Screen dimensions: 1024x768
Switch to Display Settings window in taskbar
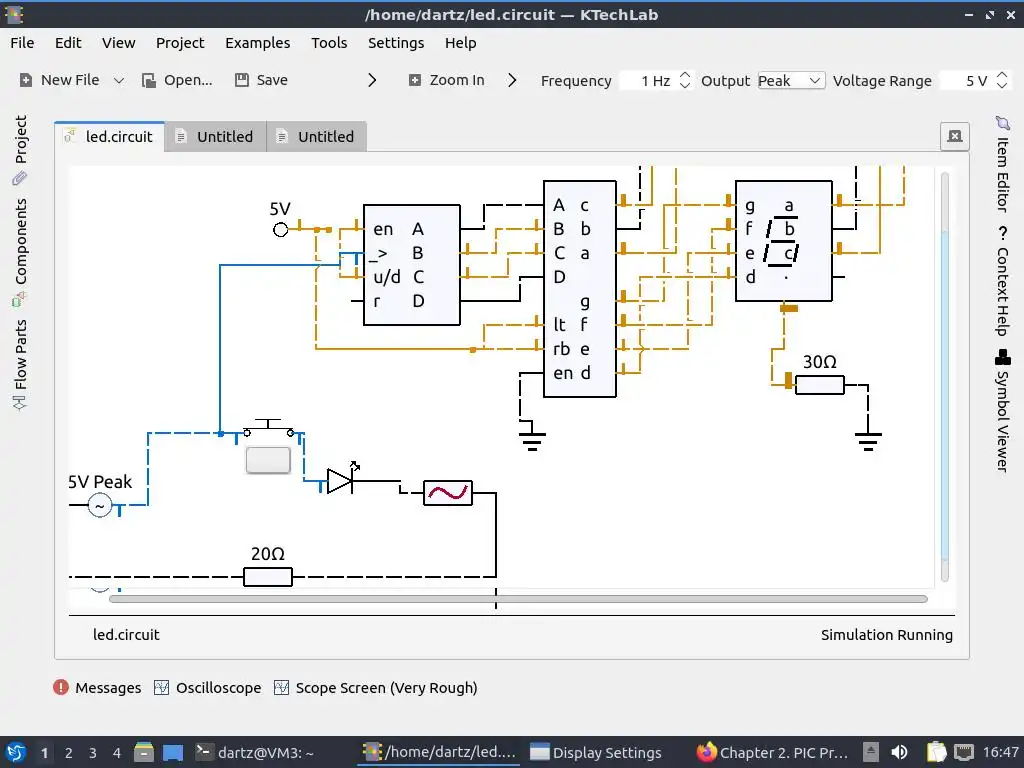[595, 753]
